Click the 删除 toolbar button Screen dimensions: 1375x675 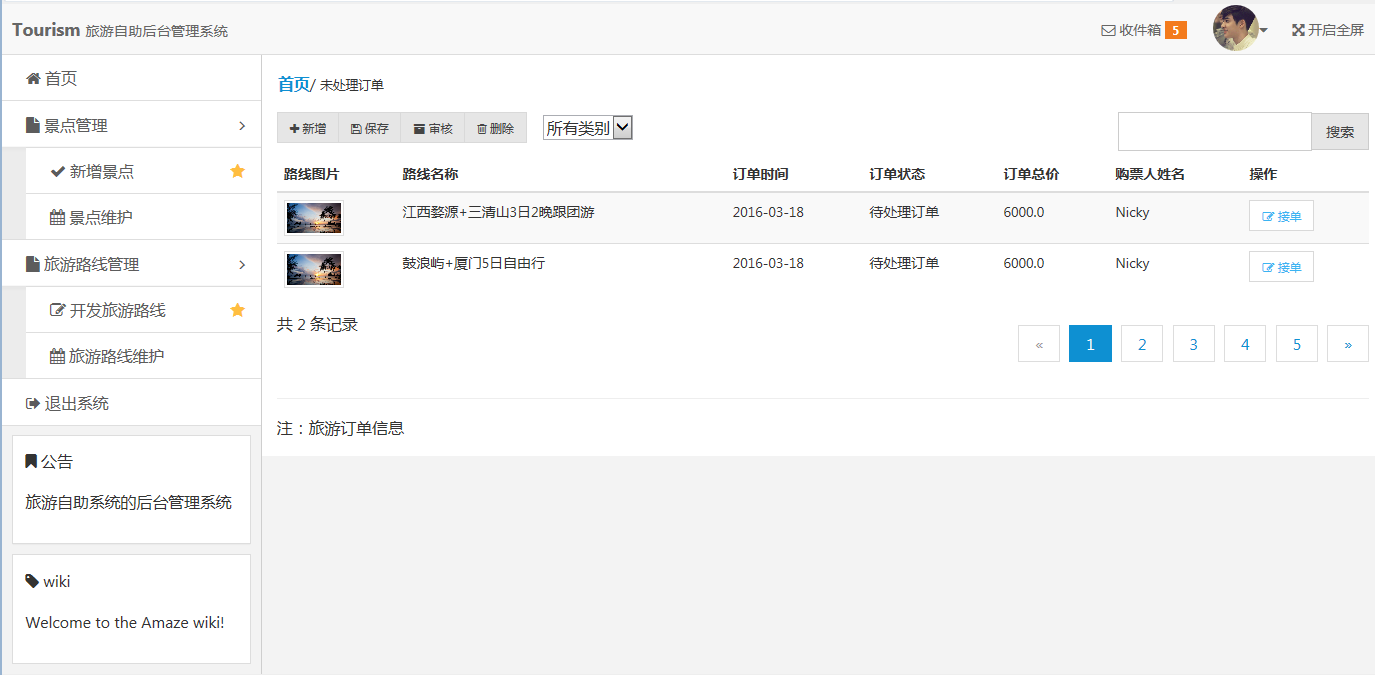click(x=495, y=128)
